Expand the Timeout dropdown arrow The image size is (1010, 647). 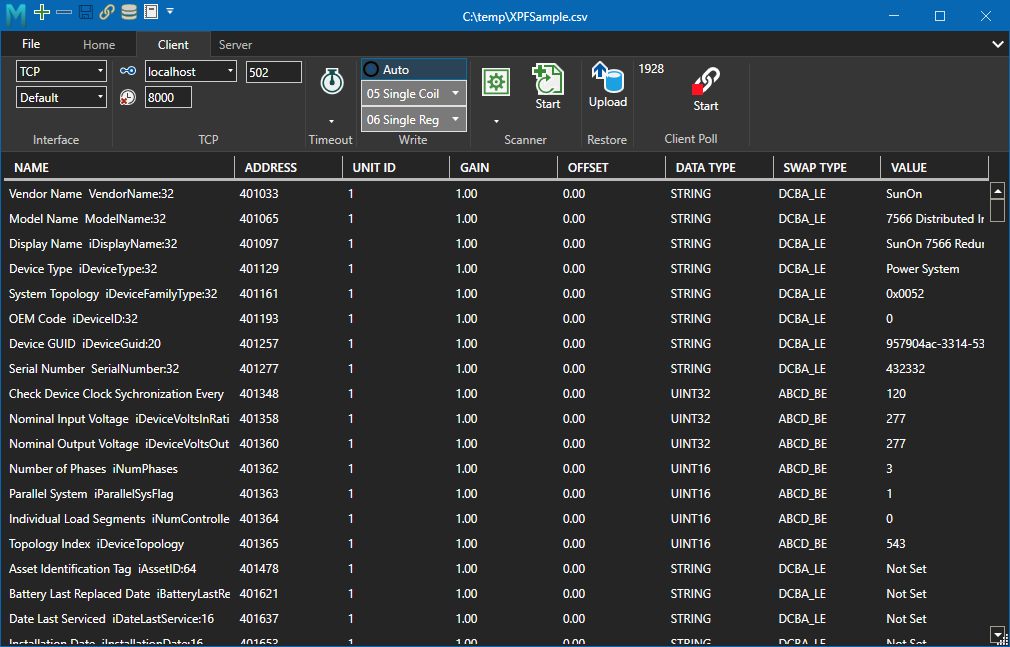point(332,121)
